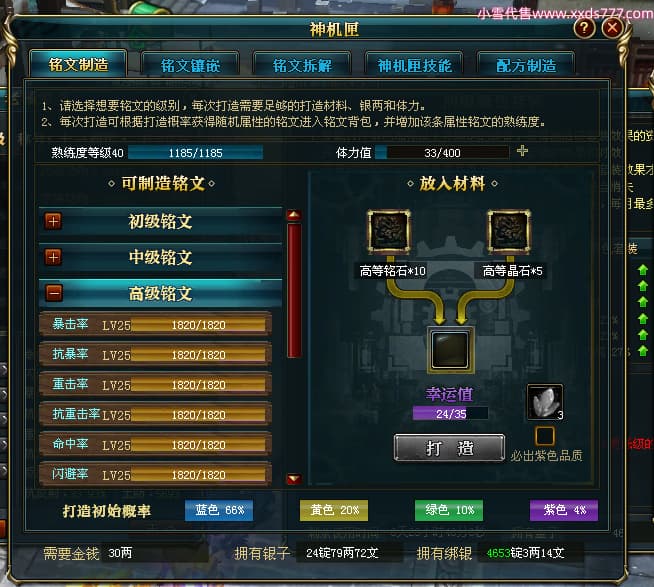
Task: Click the 高等铭石 material slot icon
Action: [x=389, y=232]
